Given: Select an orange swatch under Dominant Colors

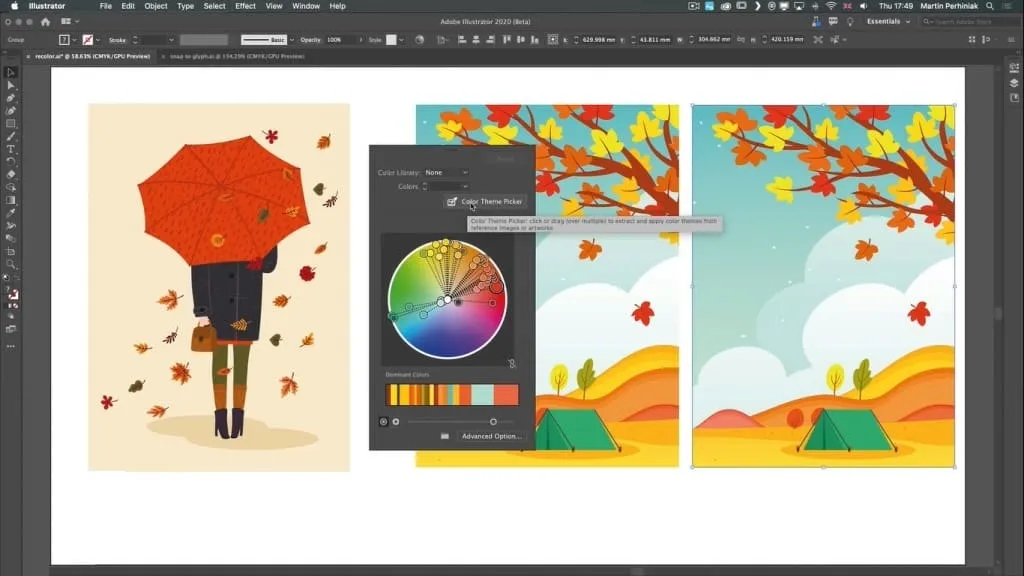Looking at the screenshot, I should click(505, 392).
